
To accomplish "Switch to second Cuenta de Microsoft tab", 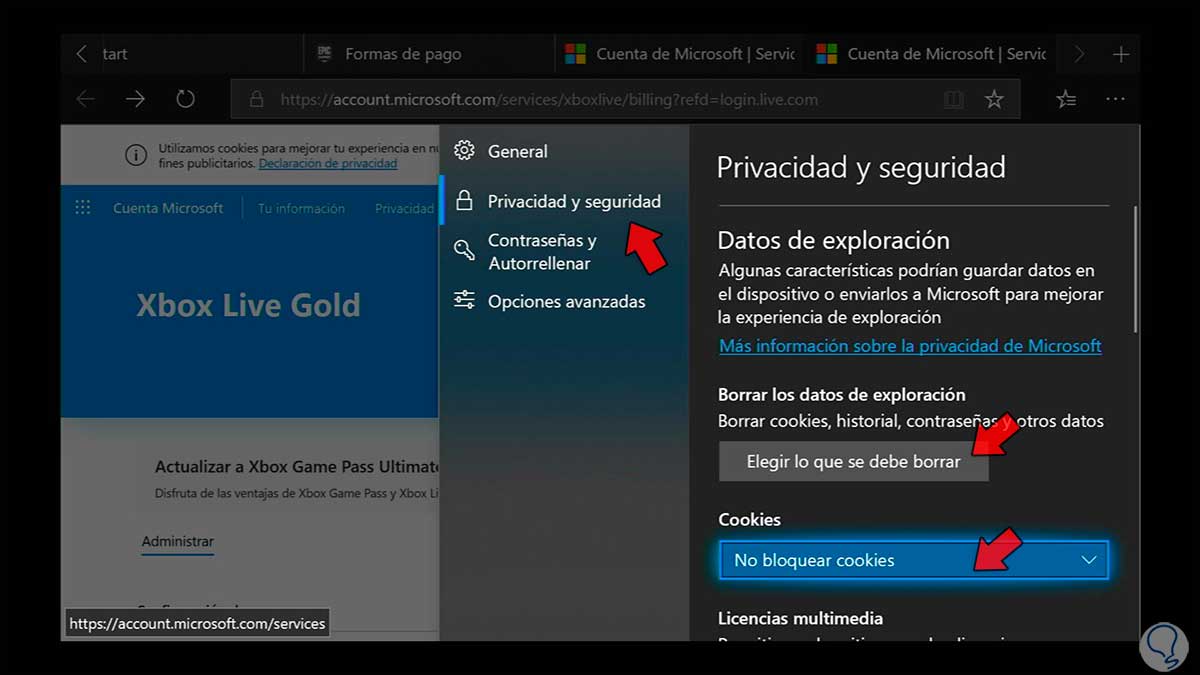I will tap(931, 54).
